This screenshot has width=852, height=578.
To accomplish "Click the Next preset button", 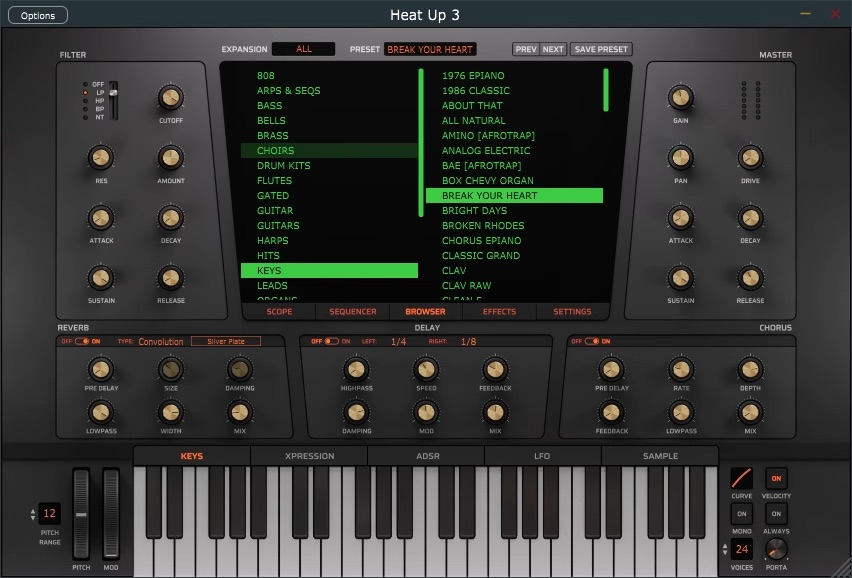I will 553,49.
